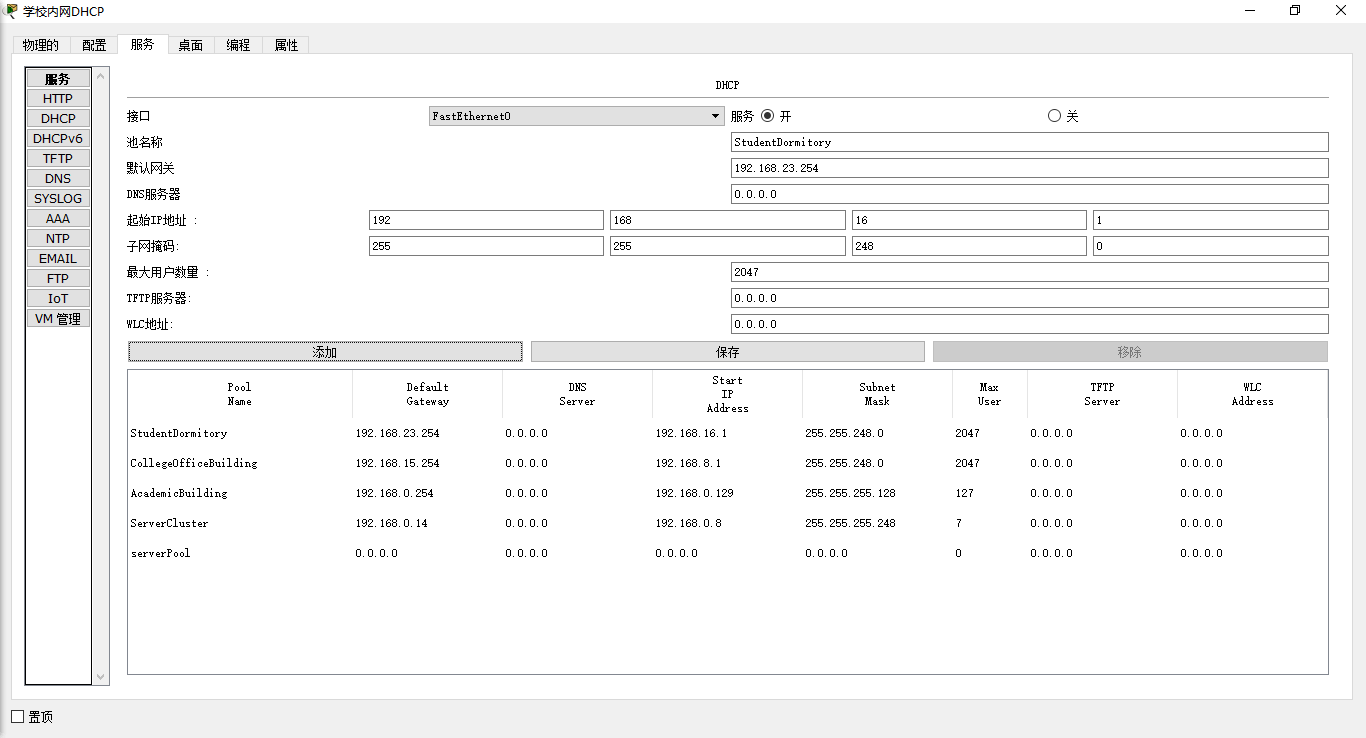Select the CollegeOfficeBuilding pool row
Viewport: 1366px width, 738px height.
point(728,463)
